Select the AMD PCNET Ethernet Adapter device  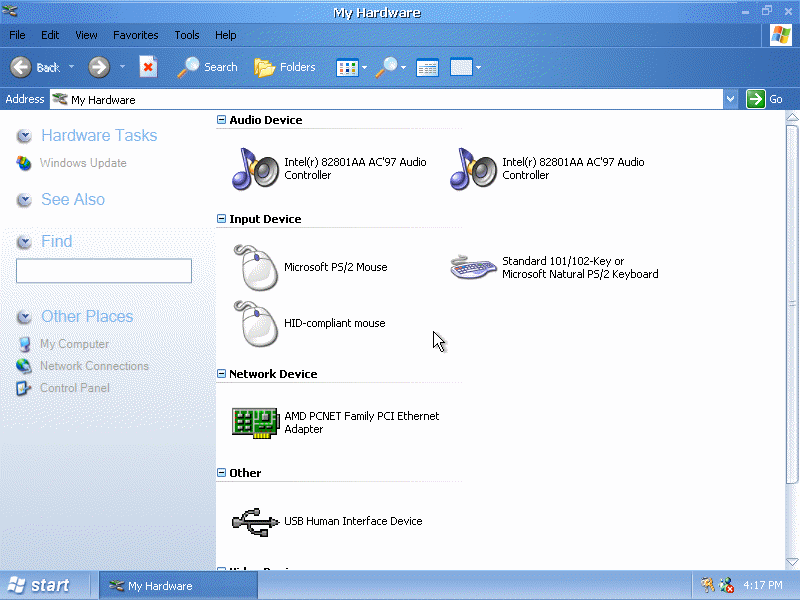tap(335, 422)
